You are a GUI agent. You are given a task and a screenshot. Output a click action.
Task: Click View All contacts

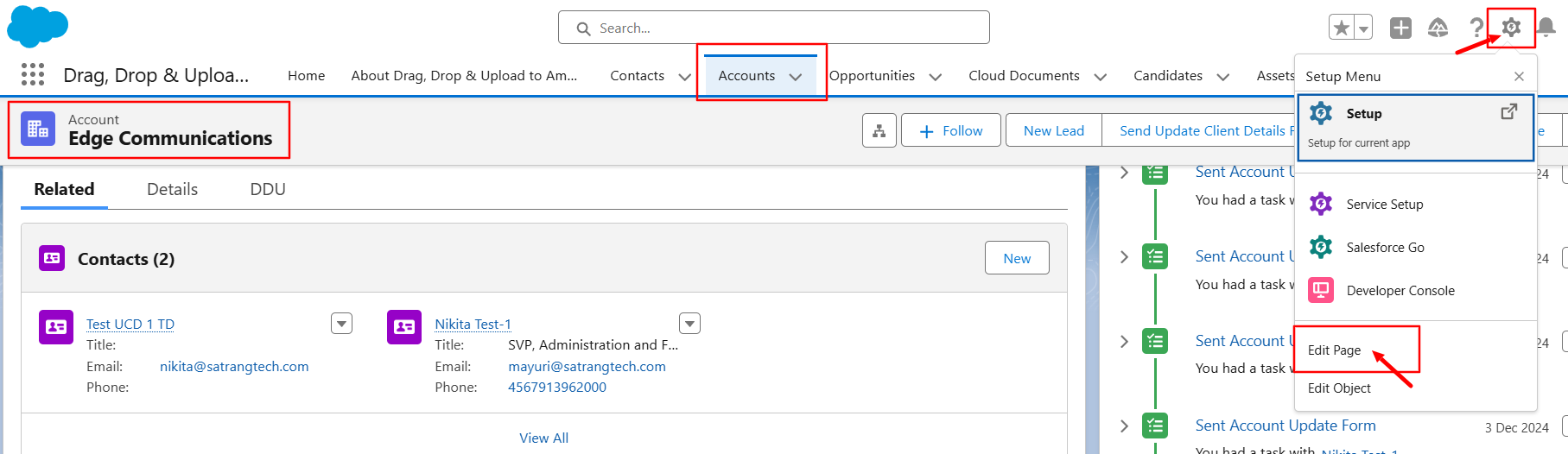(544, 438)
